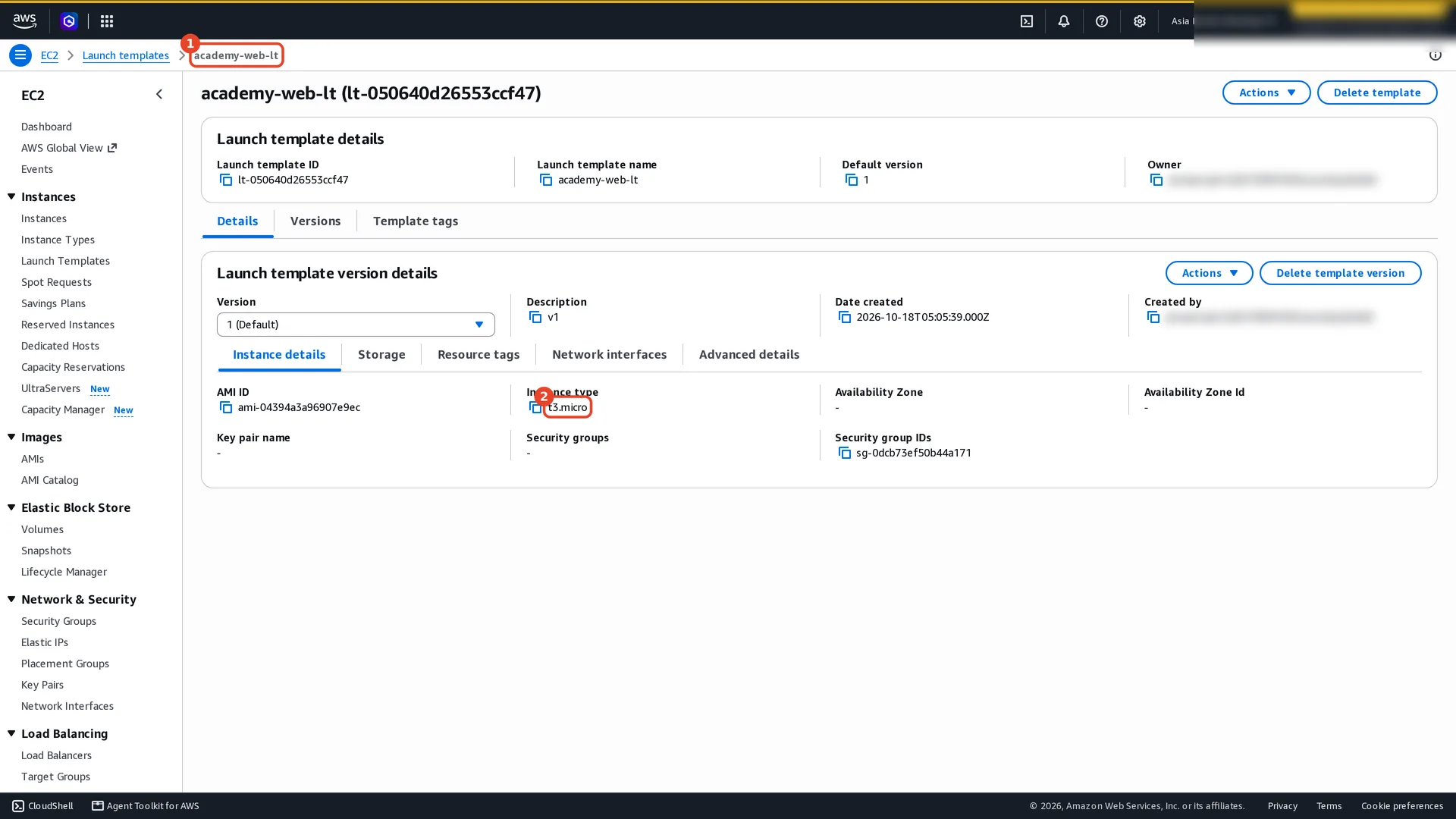Copy the AMI ID value

(x=225, y=407)
